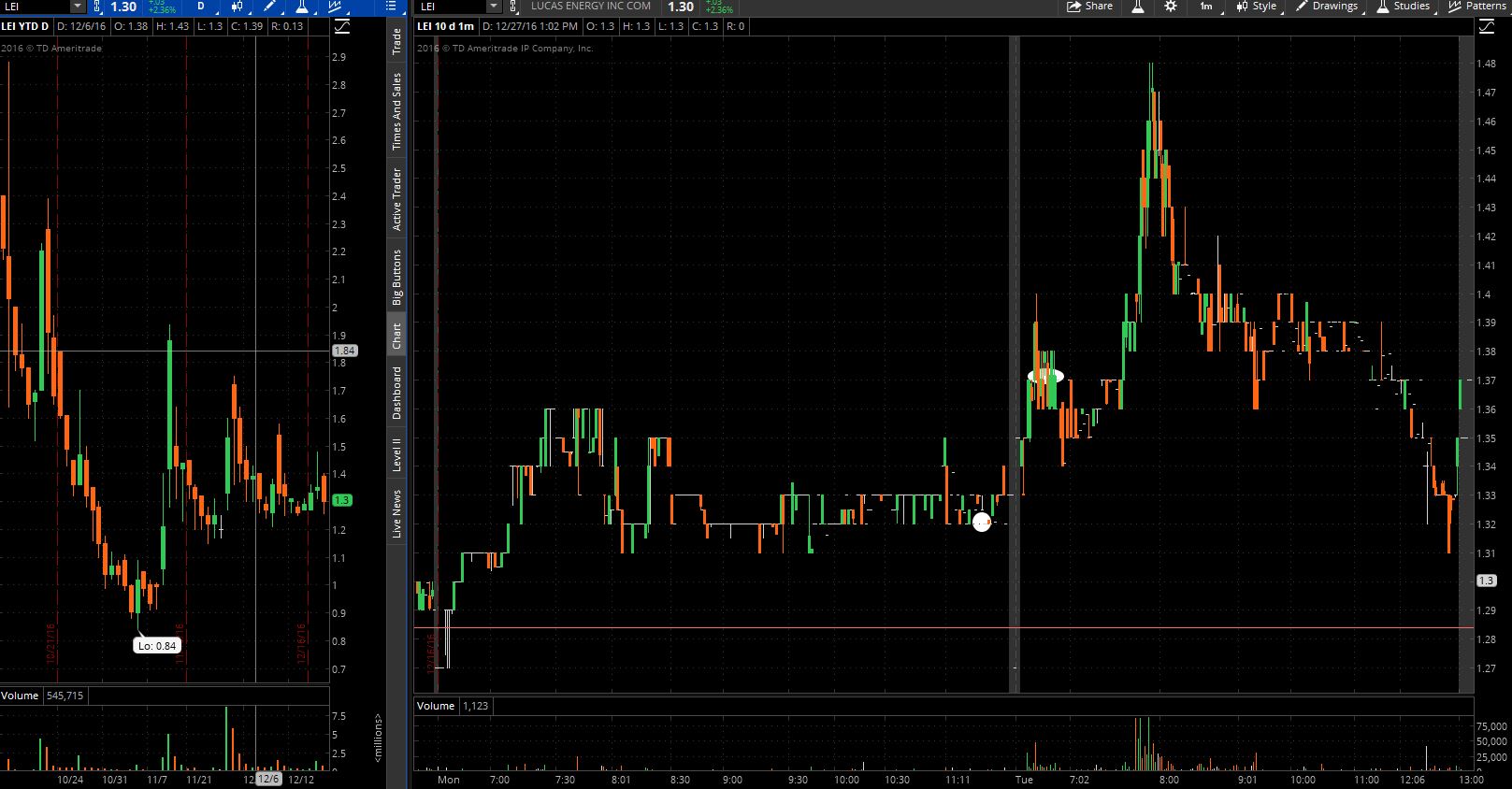Viewport: 1512px width, 789px height.
Task: Click the LUCAS ENERGY INC COM description
Action: [591, 7]
